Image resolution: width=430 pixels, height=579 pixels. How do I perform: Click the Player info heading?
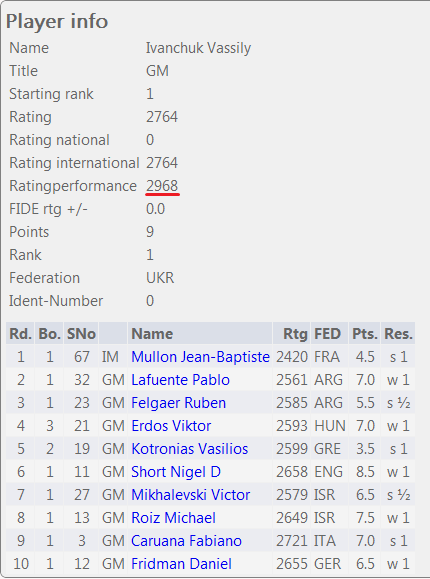(57, 21)
